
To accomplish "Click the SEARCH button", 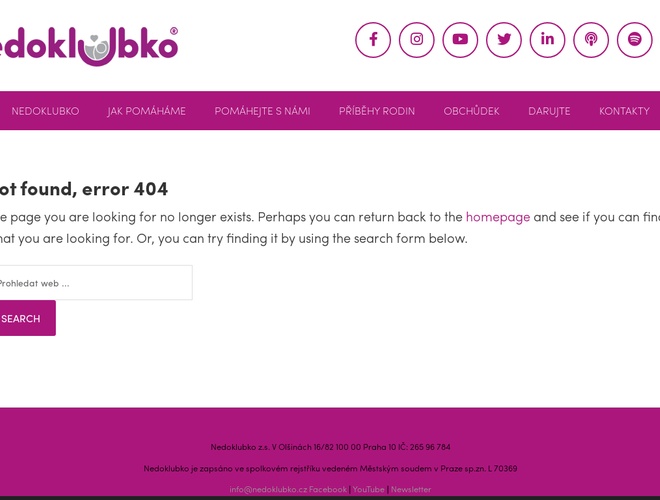I will click(27, 318).
